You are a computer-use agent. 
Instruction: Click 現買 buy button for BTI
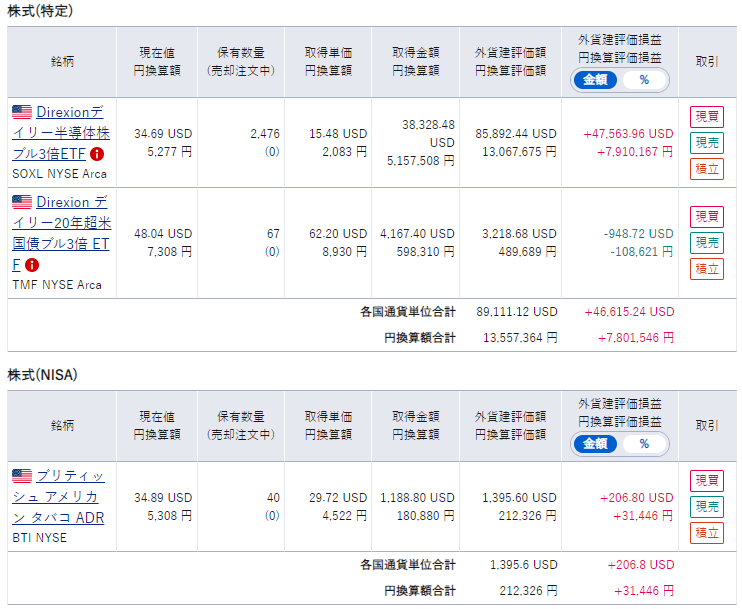(707, 481)
